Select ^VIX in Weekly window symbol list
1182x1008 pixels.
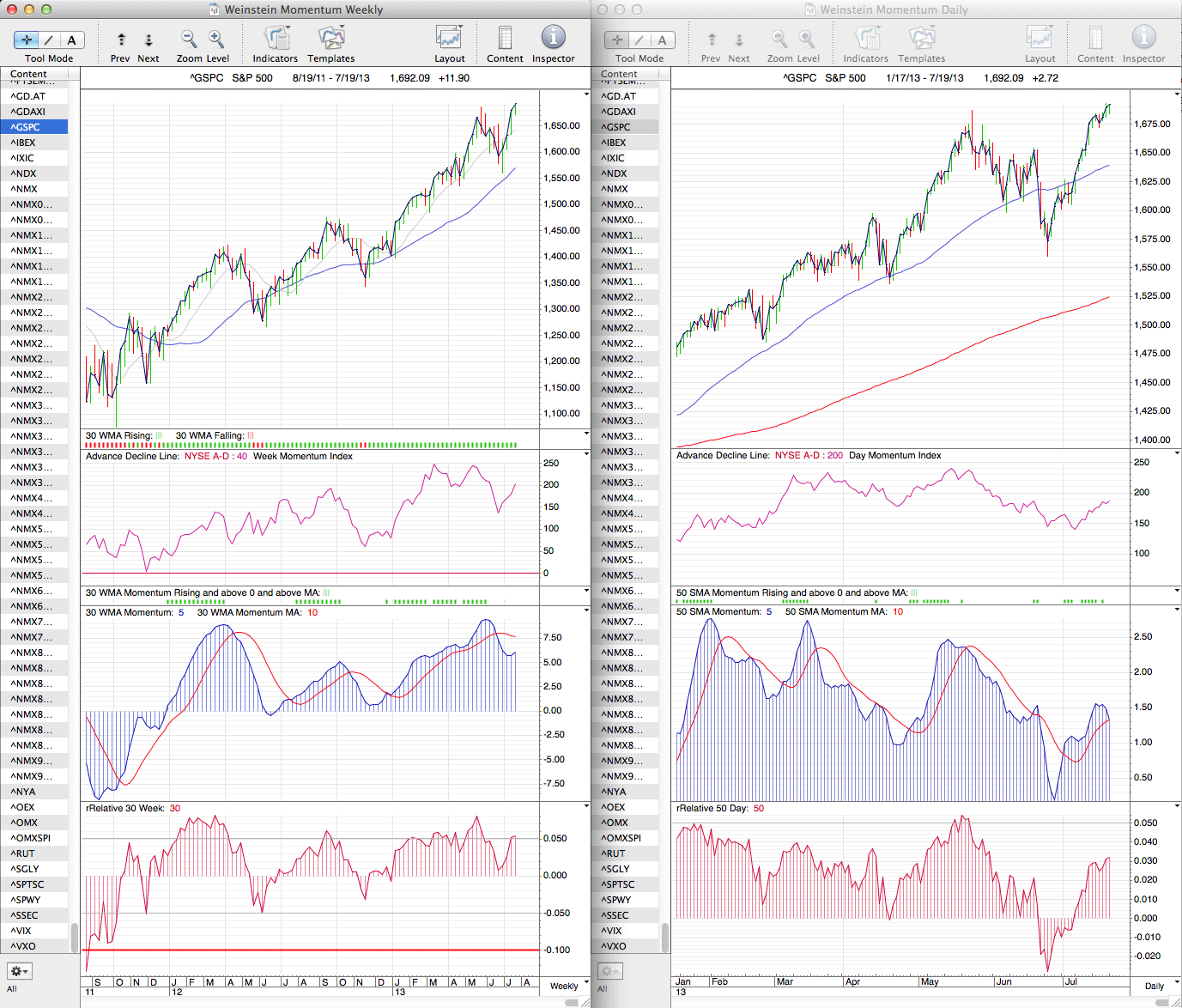pyautogui.click(x=21, y=931)
